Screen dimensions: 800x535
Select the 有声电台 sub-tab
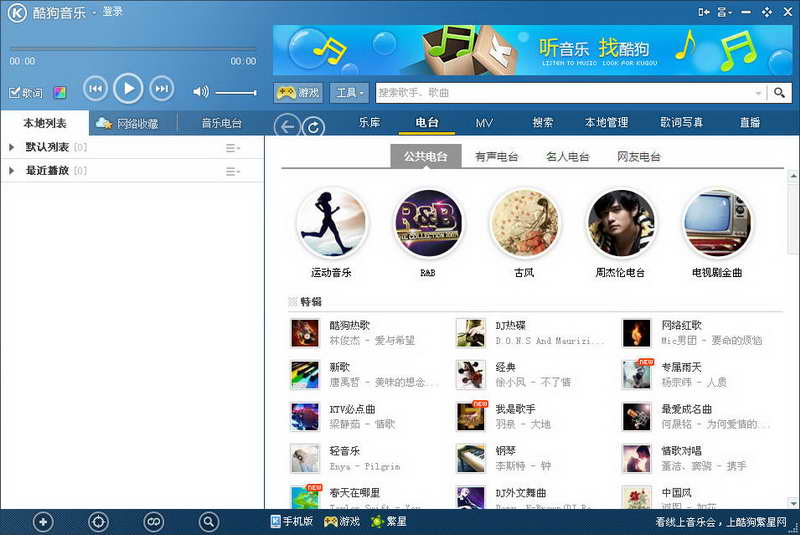coord(496,157)
